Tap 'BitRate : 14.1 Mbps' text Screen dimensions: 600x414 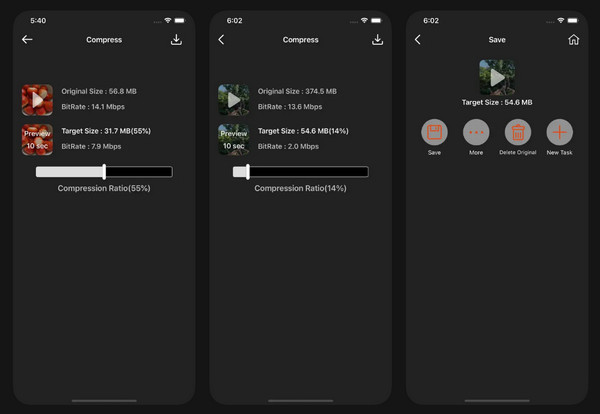[x=93, y=107]
